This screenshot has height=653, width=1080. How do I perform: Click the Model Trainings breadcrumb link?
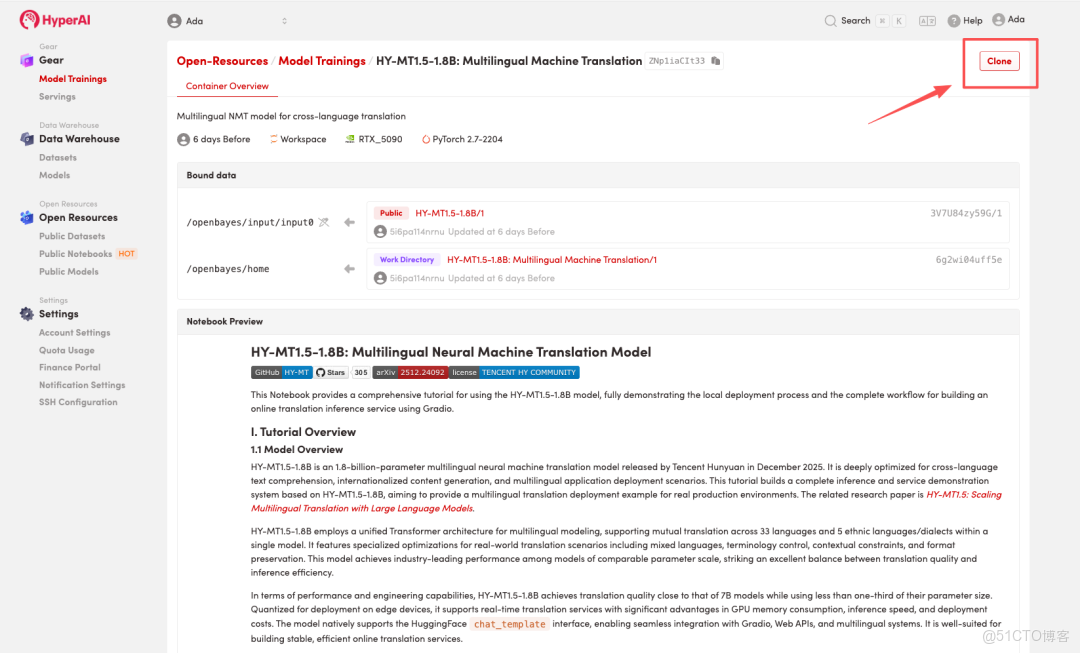click(x=322, y=61)
